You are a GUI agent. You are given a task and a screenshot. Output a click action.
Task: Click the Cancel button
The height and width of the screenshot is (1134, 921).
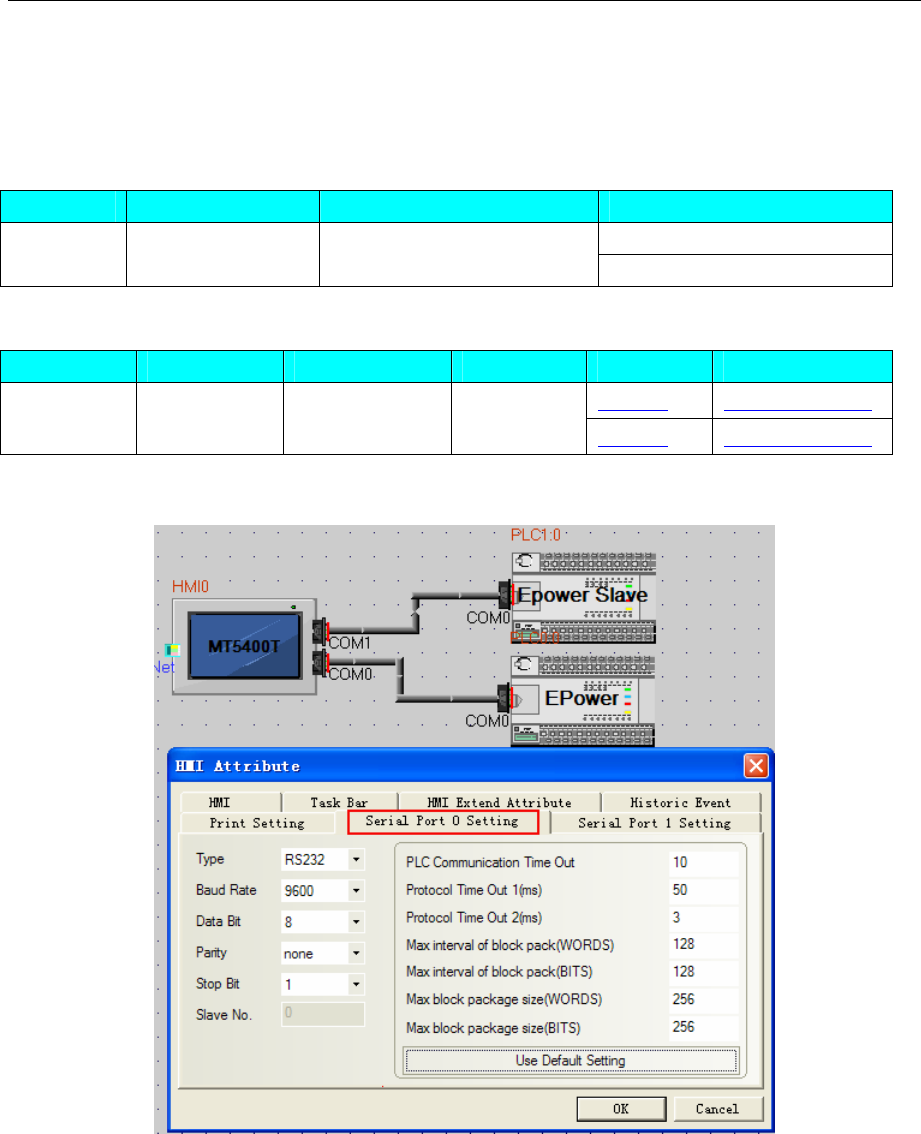718,1109
